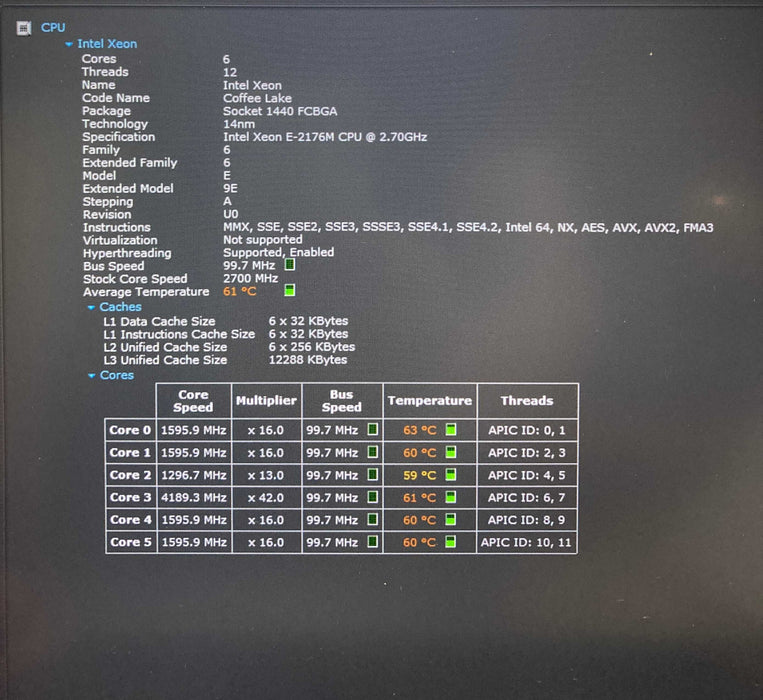Click the 63 °C temperature value
Screen dimensions: 763x700
click(x=419, y=430)
